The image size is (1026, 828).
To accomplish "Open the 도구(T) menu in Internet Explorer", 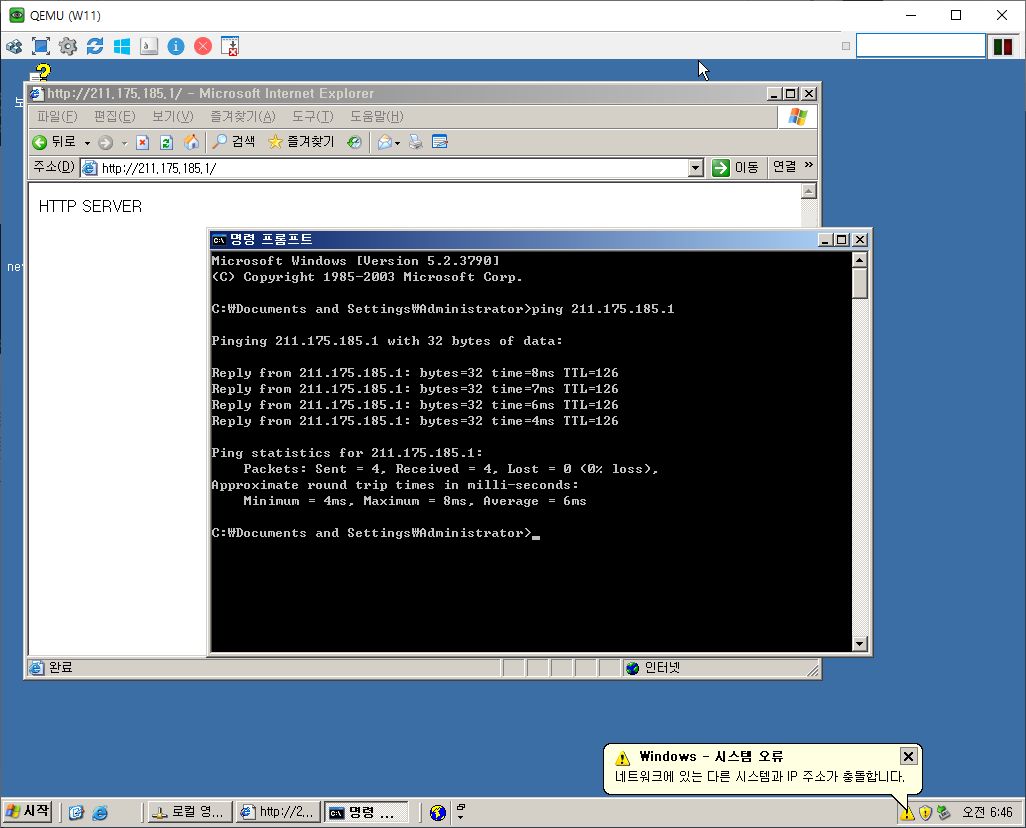I will pos(313,117).
